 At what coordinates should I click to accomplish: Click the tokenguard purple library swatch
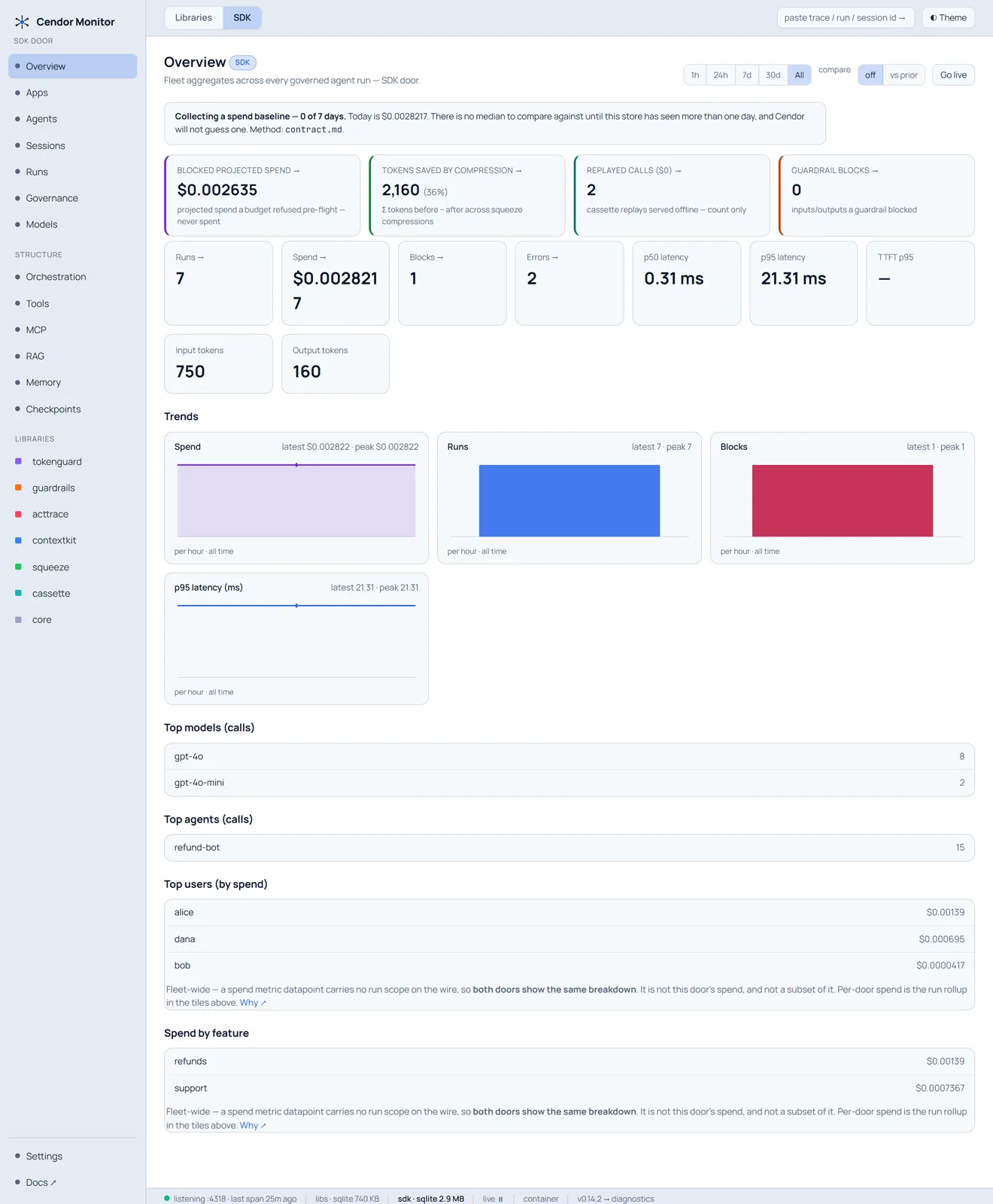coord(18,461)
